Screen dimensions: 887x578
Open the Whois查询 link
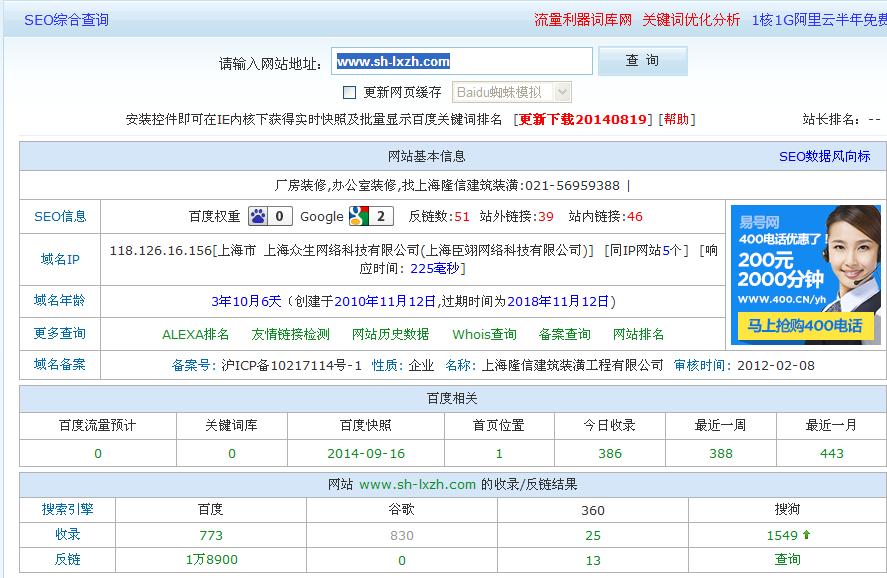tap(484, 334)
